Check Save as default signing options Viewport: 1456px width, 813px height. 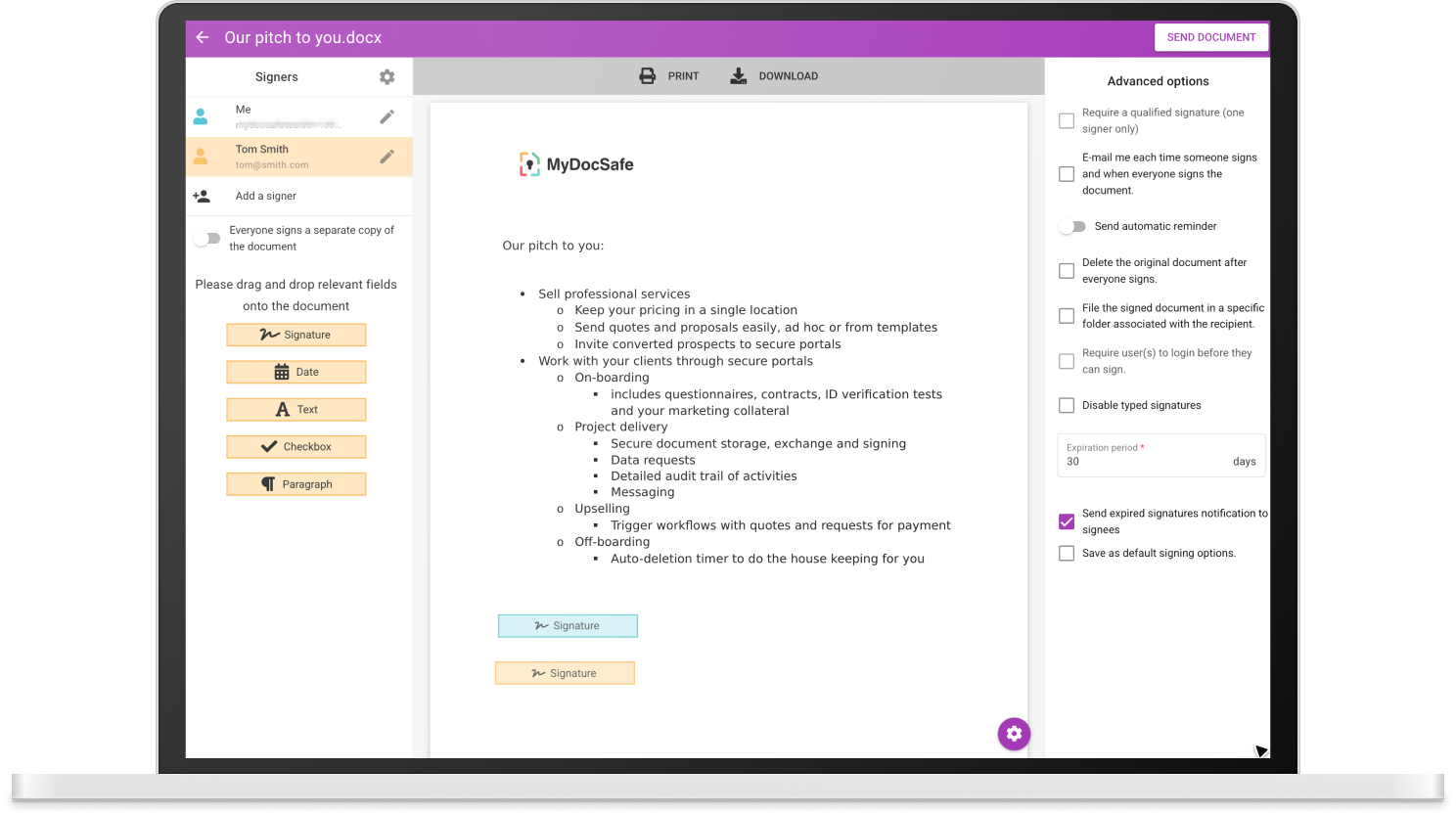[x=1066, y=553]
